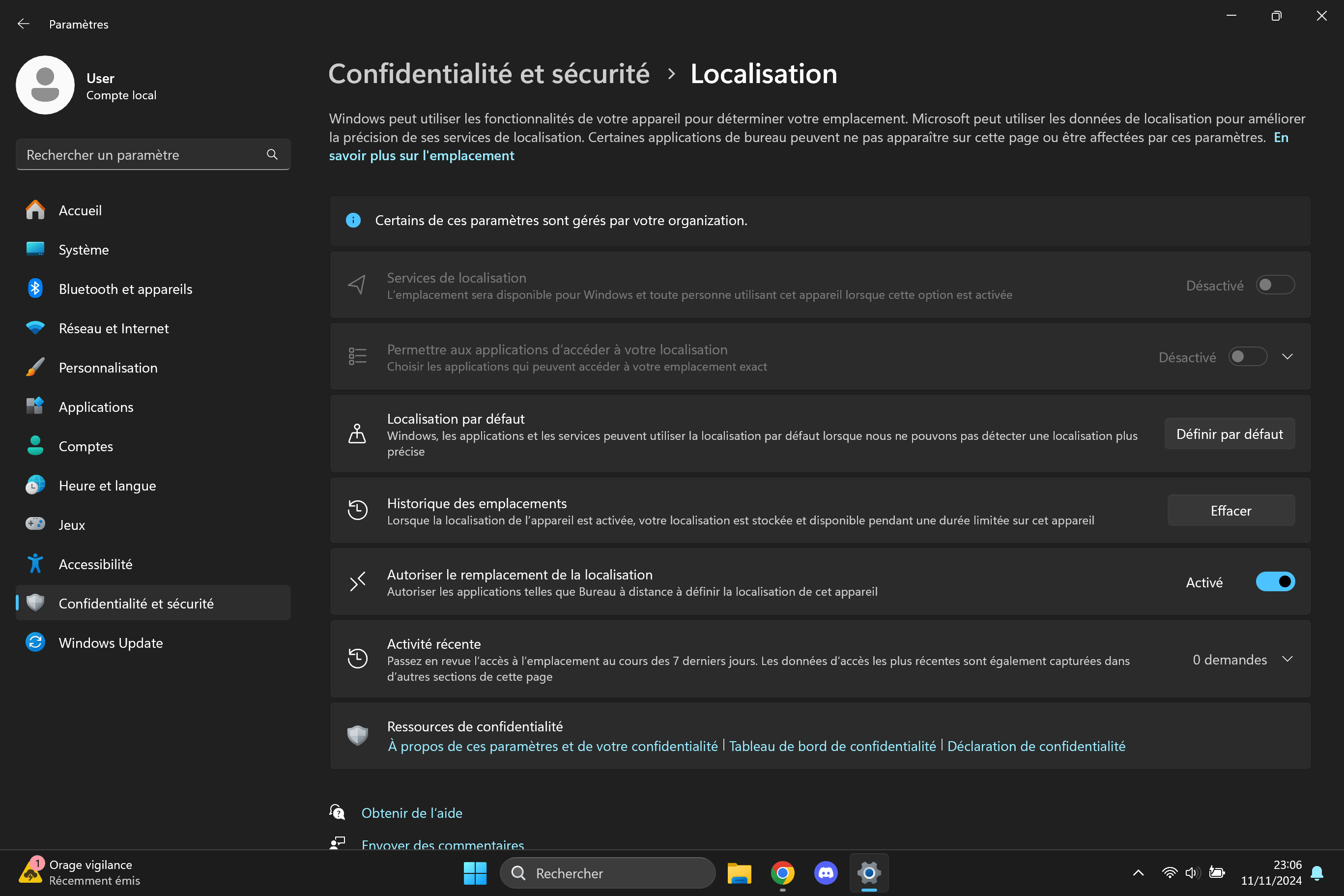Open Tableau de bord de confidentialité link
Screen dimensions: 1344x896
pyautogui.click(x=832, y=746)
